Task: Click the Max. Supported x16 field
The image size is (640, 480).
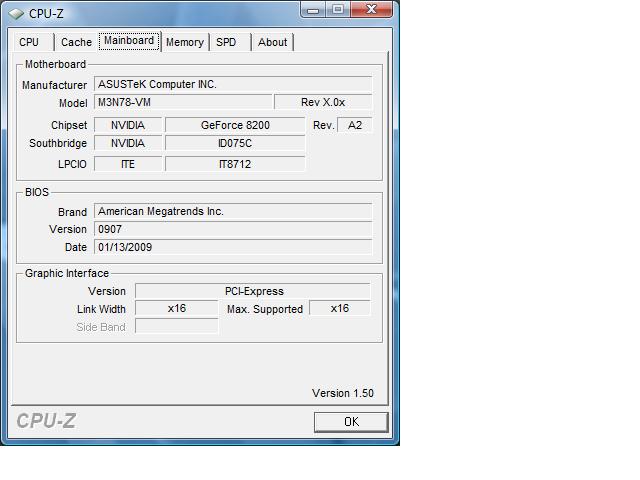Action: [x=340, y=308]
